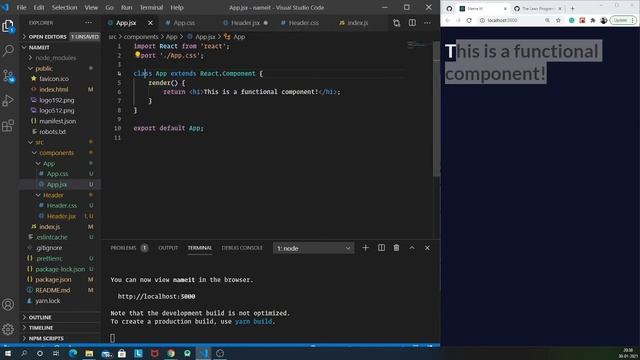
Task: Open File Explorer from taskbar
Action: point(89,353)
